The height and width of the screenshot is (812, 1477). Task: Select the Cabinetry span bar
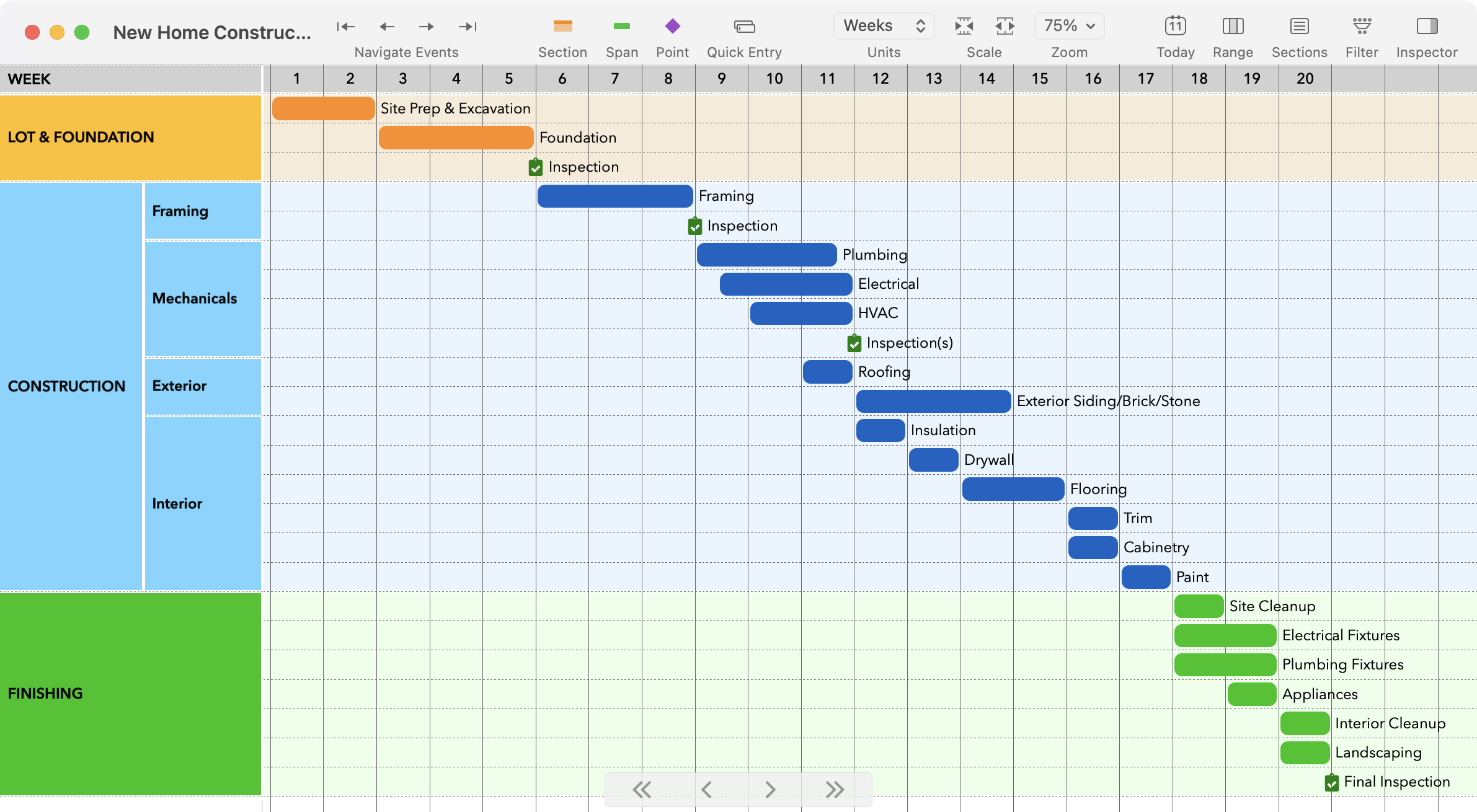click(x=1093, y=547)
